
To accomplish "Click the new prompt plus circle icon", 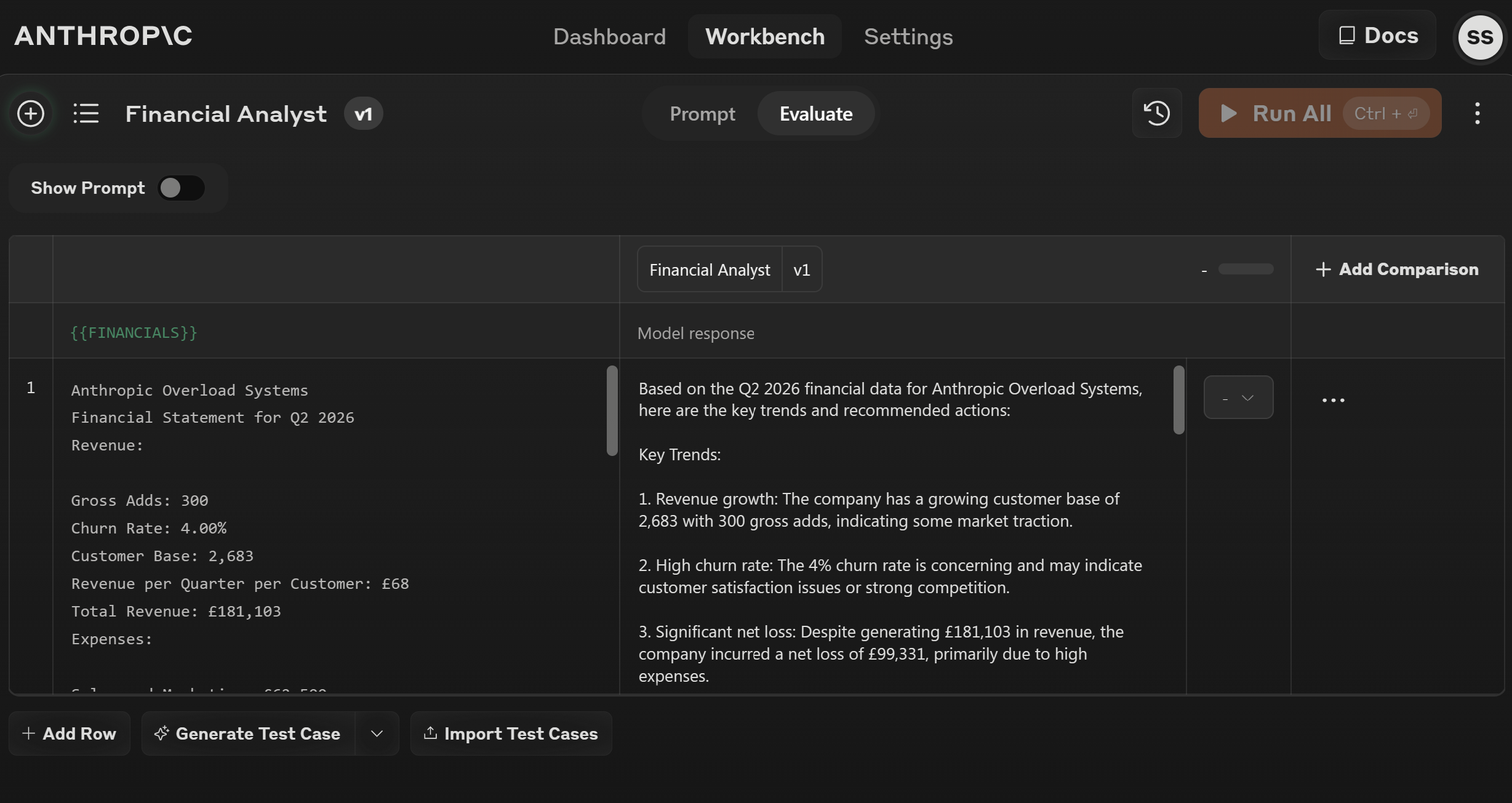I will point(31,113).
